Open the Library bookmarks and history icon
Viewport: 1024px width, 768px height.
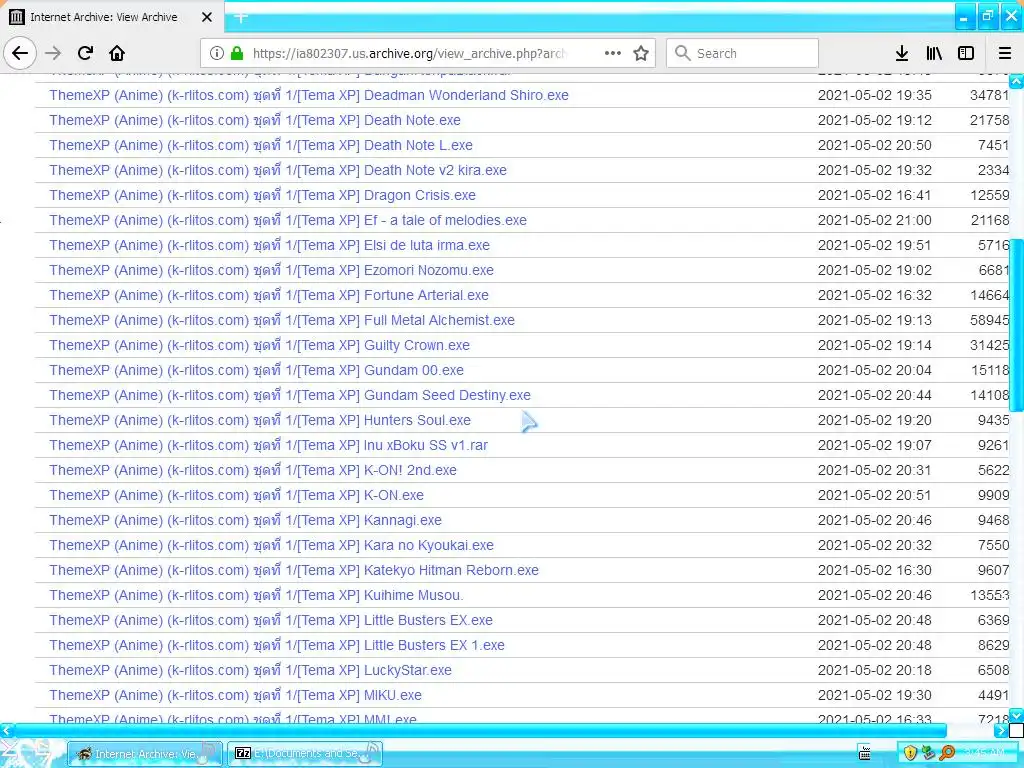coord(934,53)
